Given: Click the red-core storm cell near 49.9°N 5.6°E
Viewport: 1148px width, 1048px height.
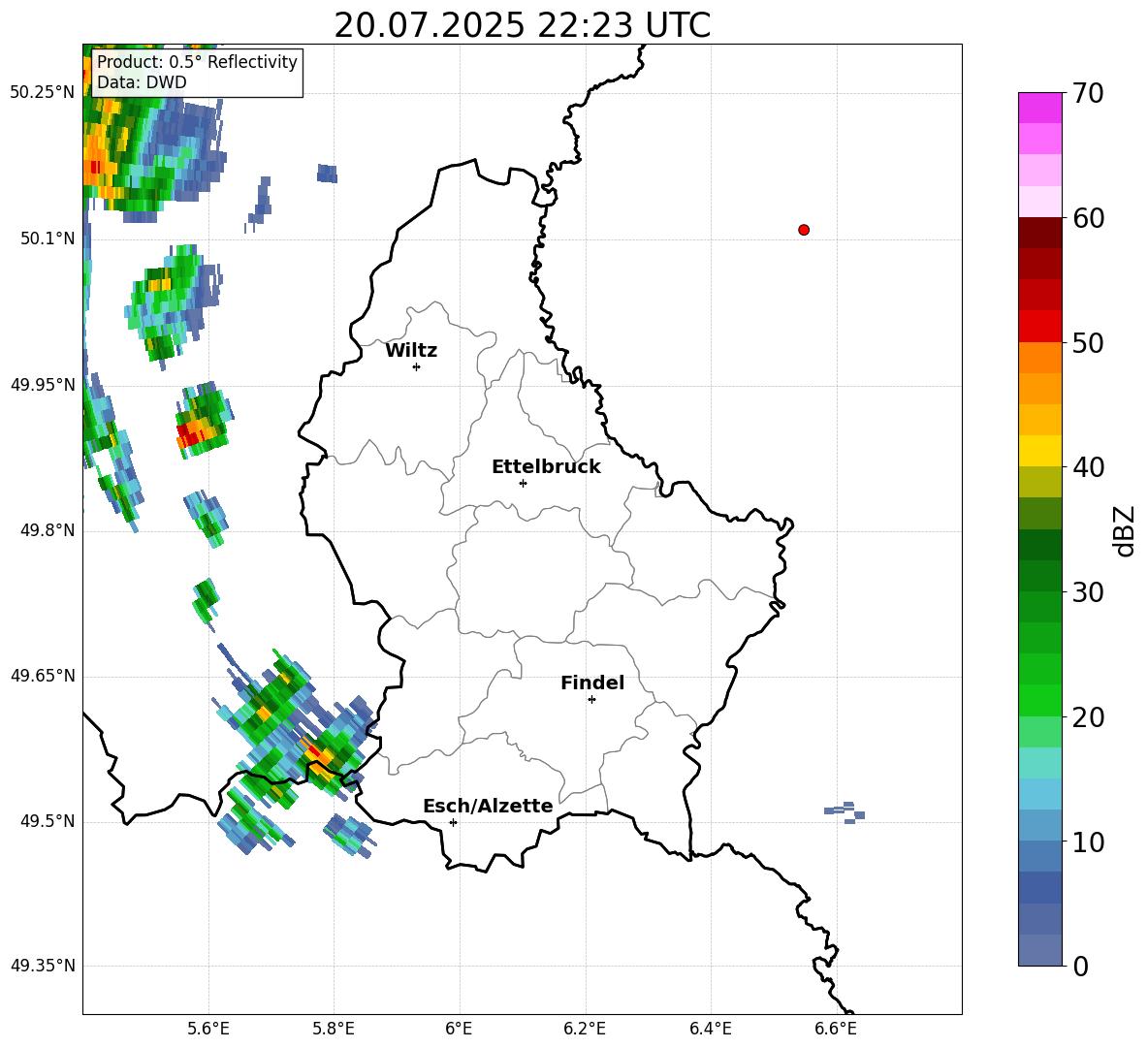Looking at the screenshot, I should [x=203, y=421].
